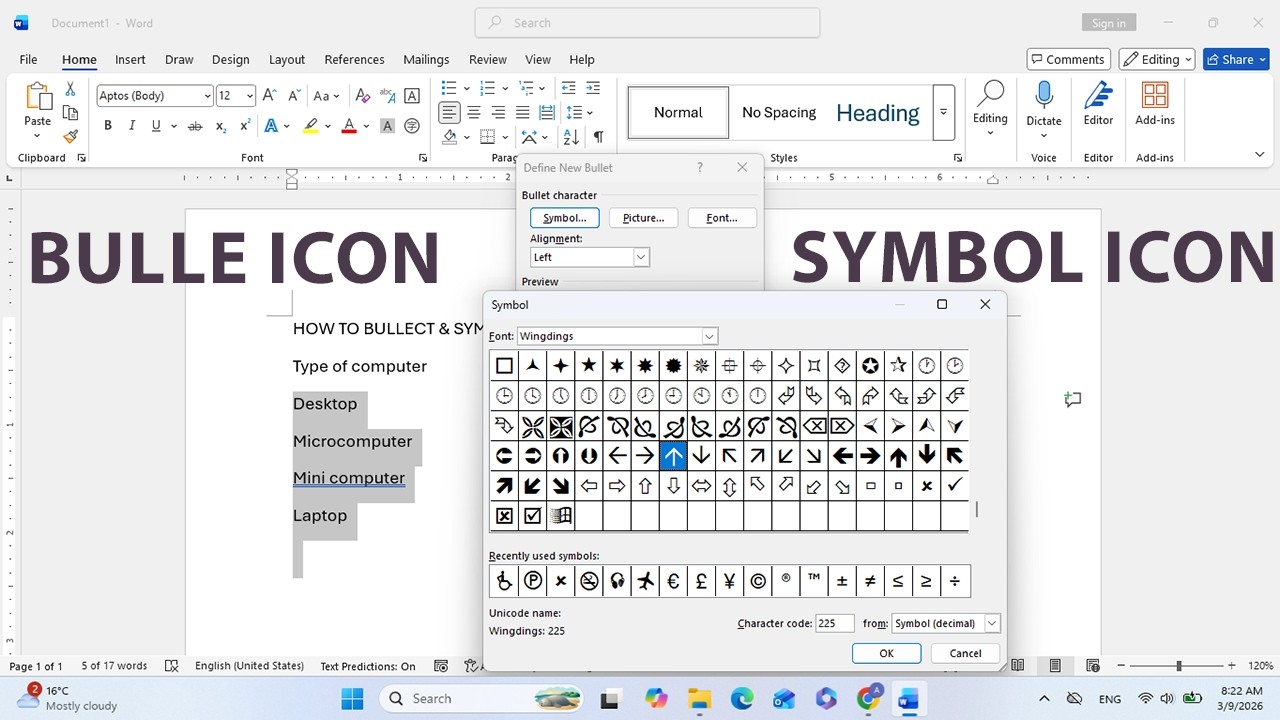Click the Comments button
The width and height of the screenshot is (1280, 720).
click(1068, 59)
